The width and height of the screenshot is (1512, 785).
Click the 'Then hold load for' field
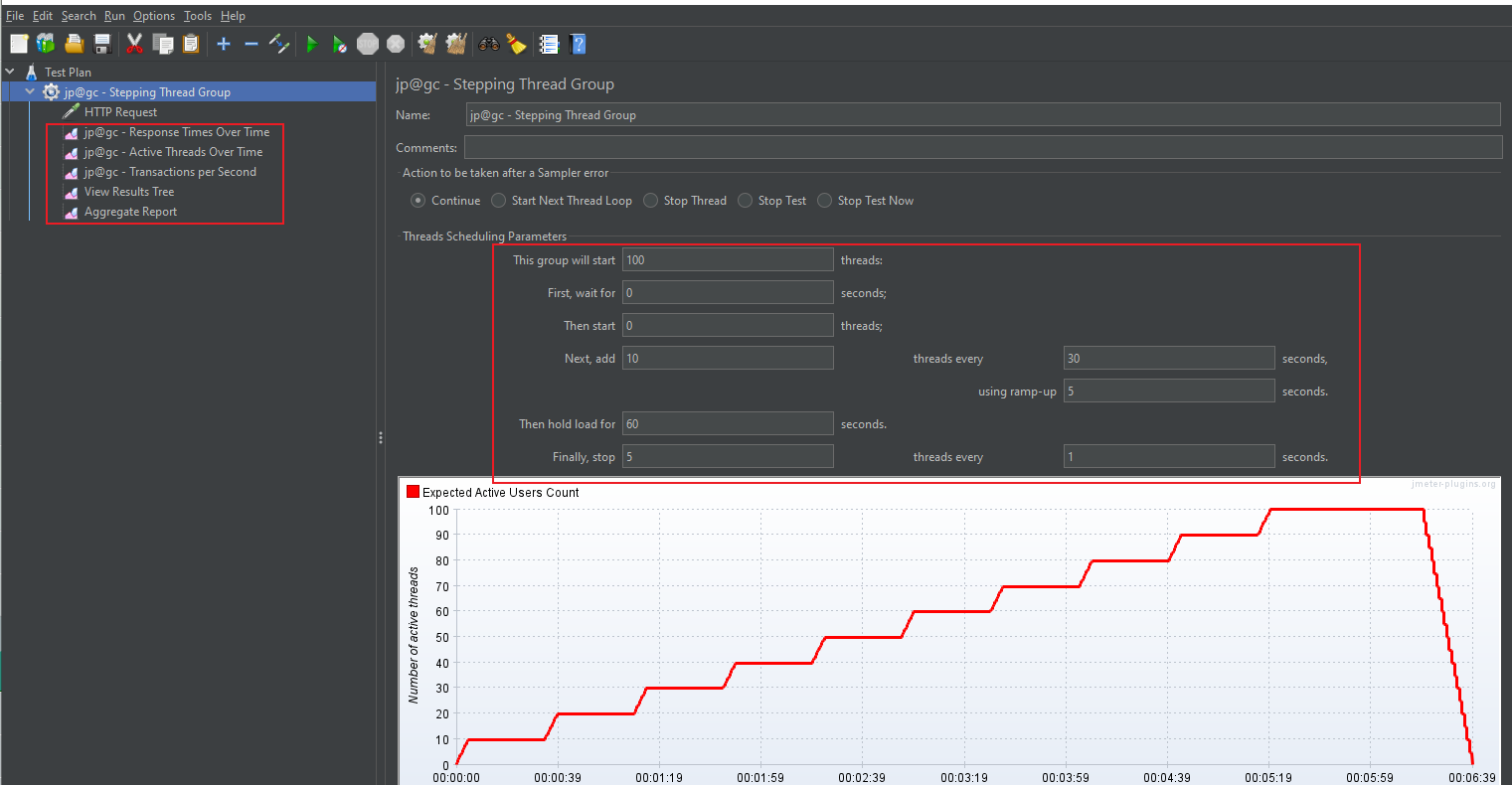(x=728, y=423)
